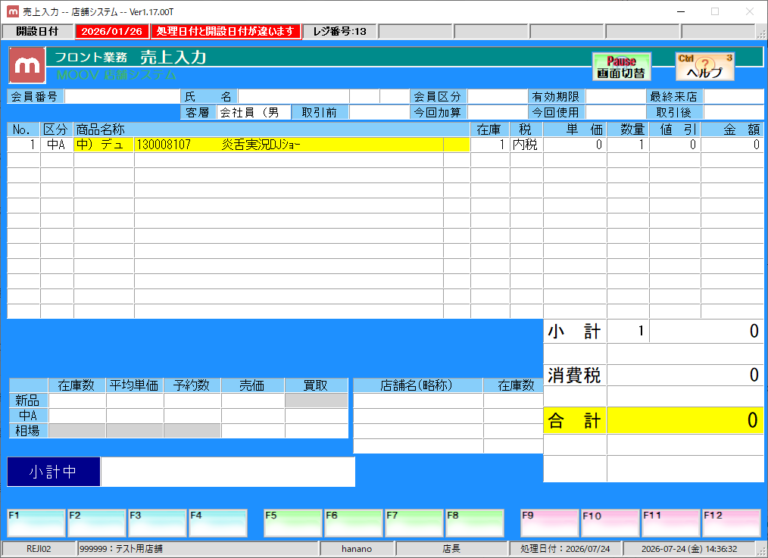Click the 開設日付 label in top bar
The image size is (768, 558).
point(37,31)
